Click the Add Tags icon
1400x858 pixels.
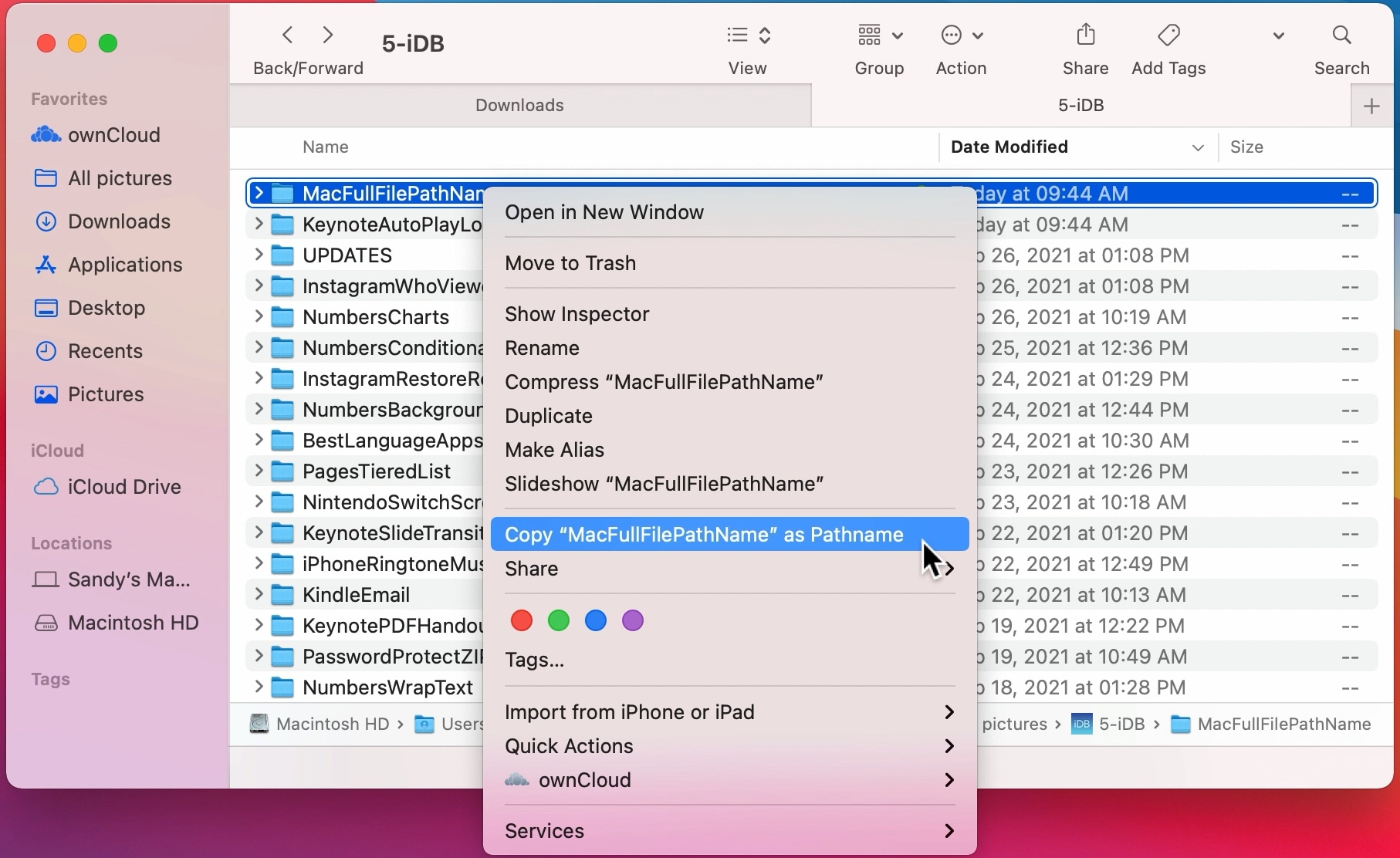1168,35
